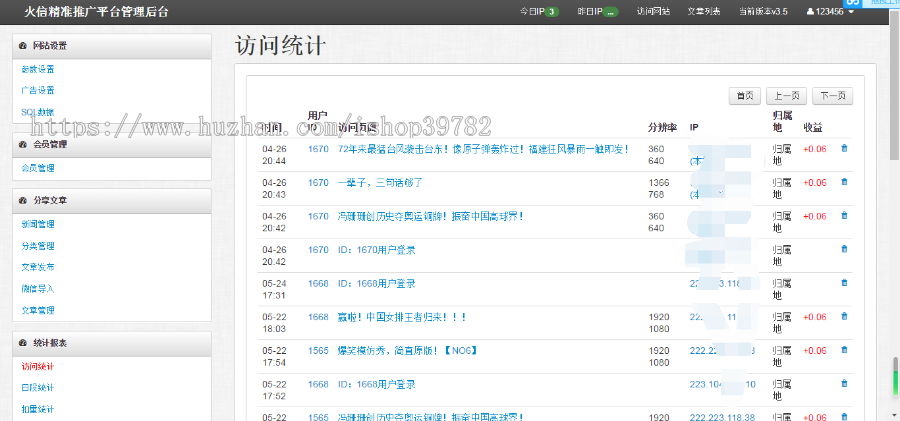Open 参数设置 in the sidebar
This screenshot has width=900, height=421.
38,70
